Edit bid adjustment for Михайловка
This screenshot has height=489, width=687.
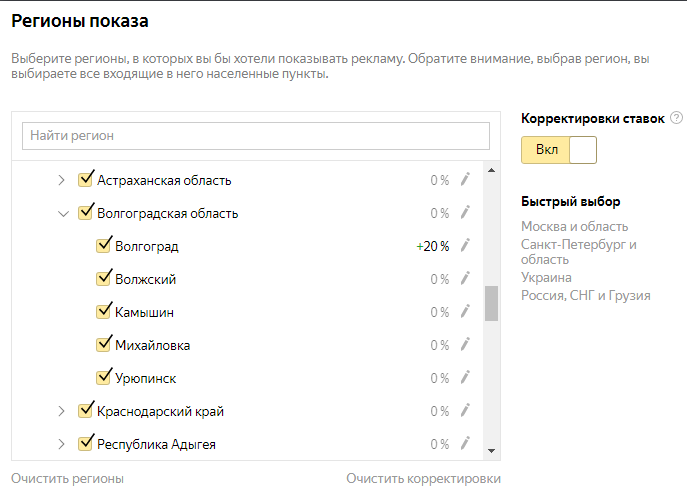pyautogui.click(x=465, y=344)
